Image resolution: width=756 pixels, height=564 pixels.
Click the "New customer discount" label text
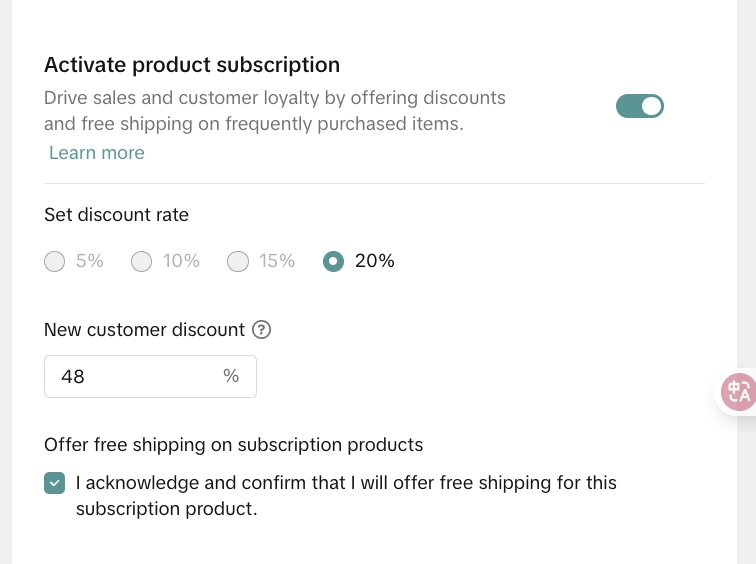coord(144,330)
